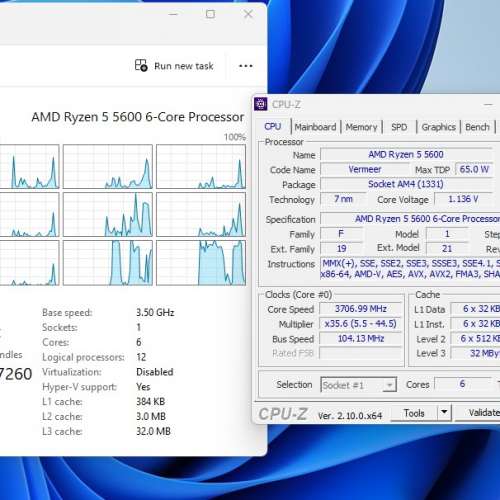The image size is (500, 500).
Task: Click the Run new task icon
Action: tap(141, 65)
